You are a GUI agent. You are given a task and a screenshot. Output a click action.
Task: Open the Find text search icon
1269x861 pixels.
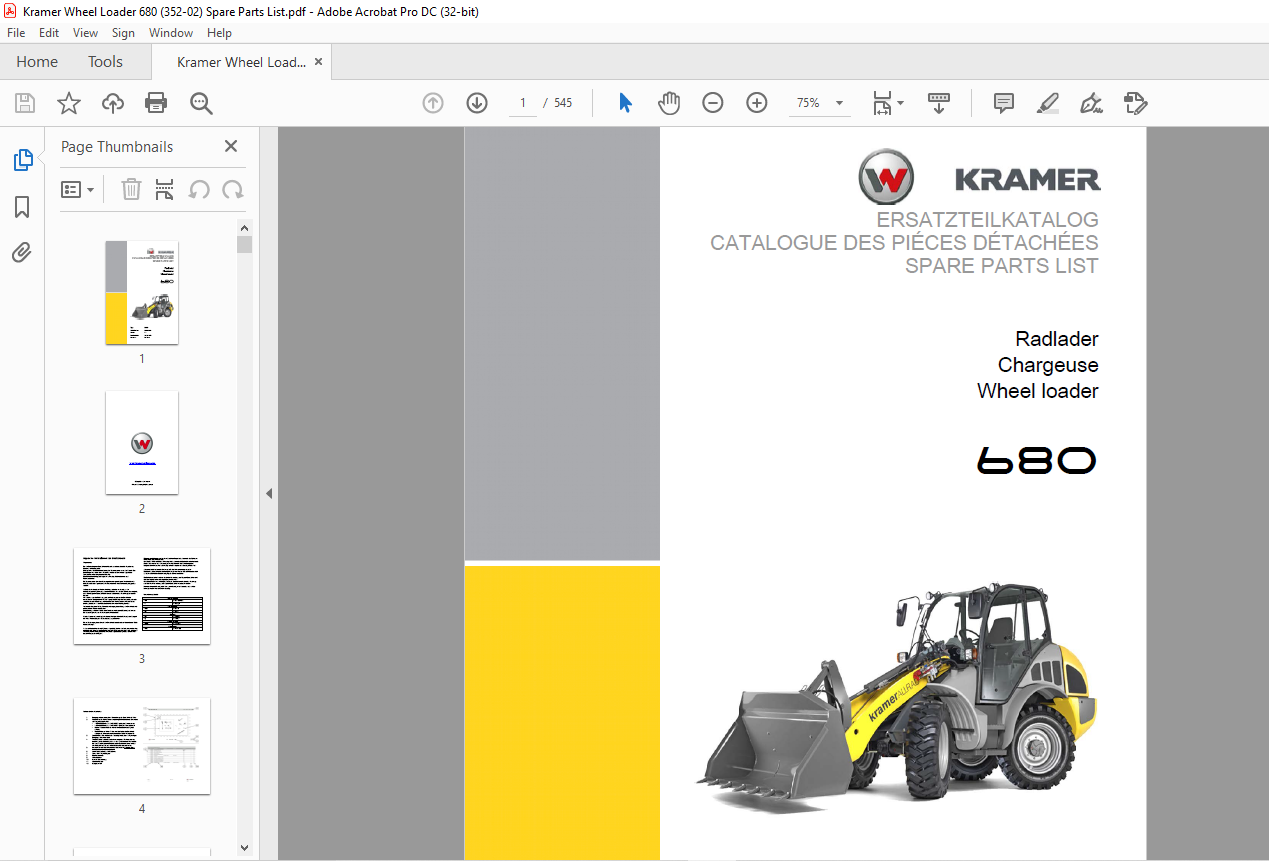(x=202, y=103)
